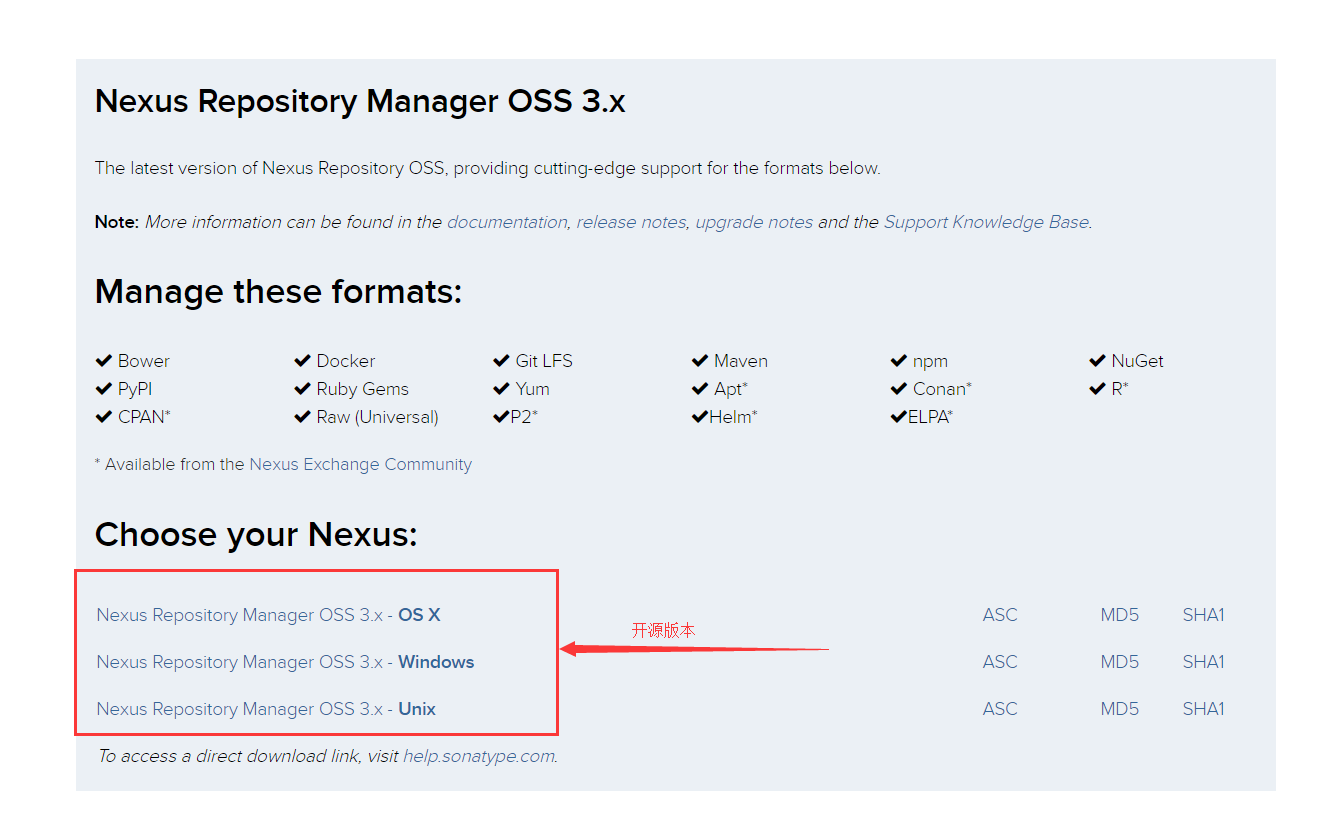Click the checkmark icon beside Docker
The width and height of the screenshot is (1335, 829).
(302, 361)
